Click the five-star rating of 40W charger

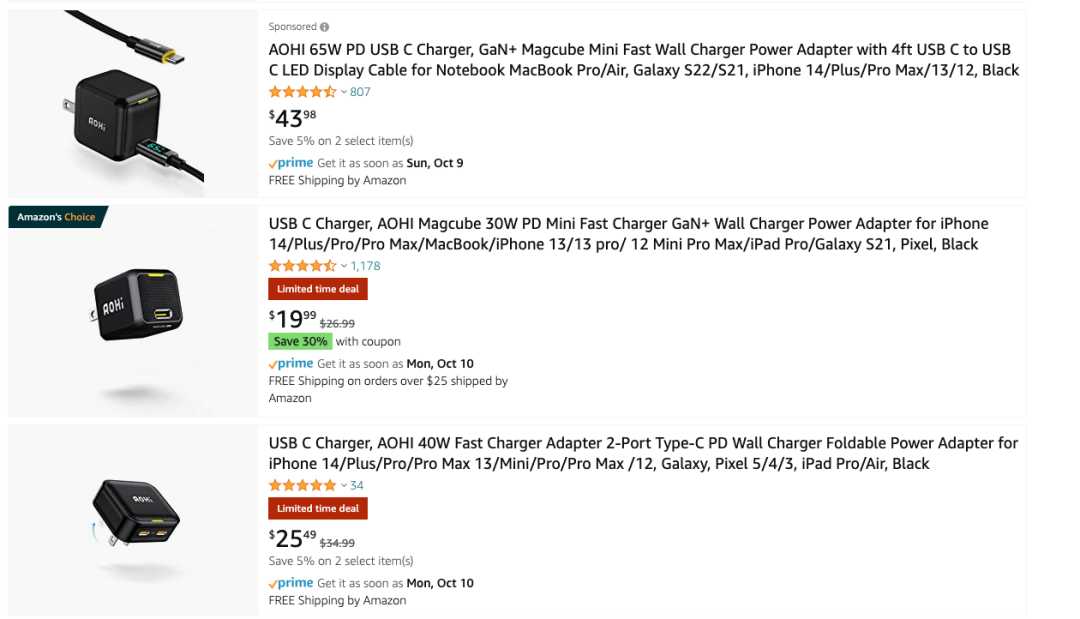302,485
